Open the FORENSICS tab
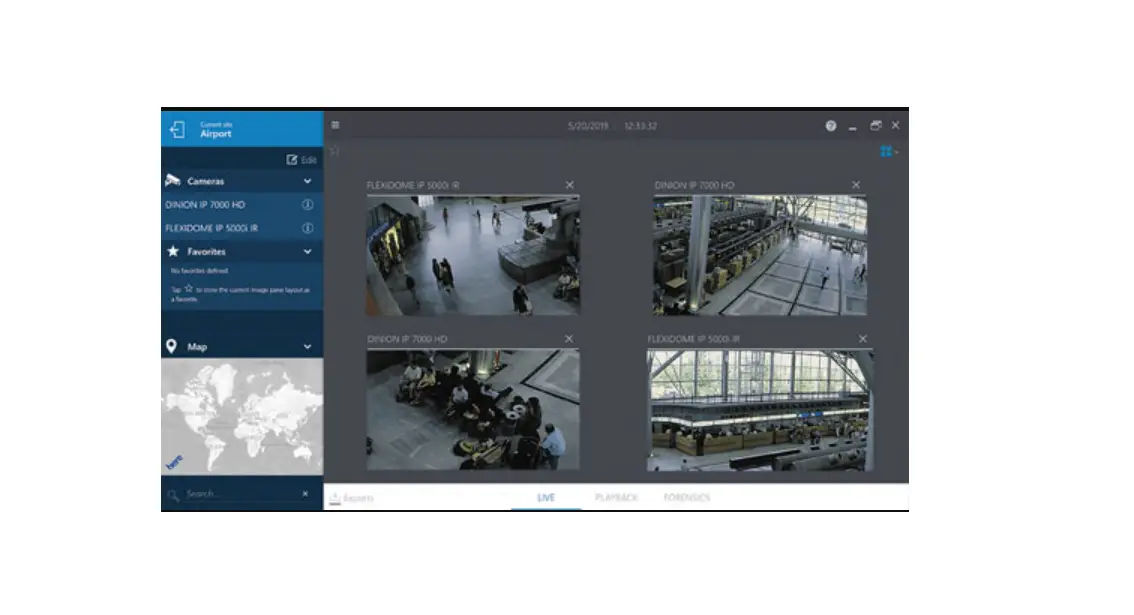 tap(688, 496)
